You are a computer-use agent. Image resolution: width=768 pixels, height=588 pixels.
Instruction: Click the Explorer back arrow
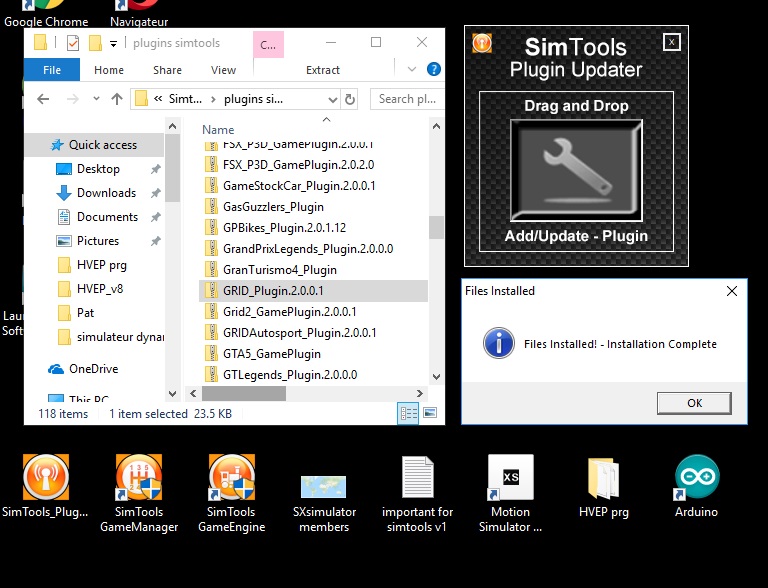[x=43, y=99]
